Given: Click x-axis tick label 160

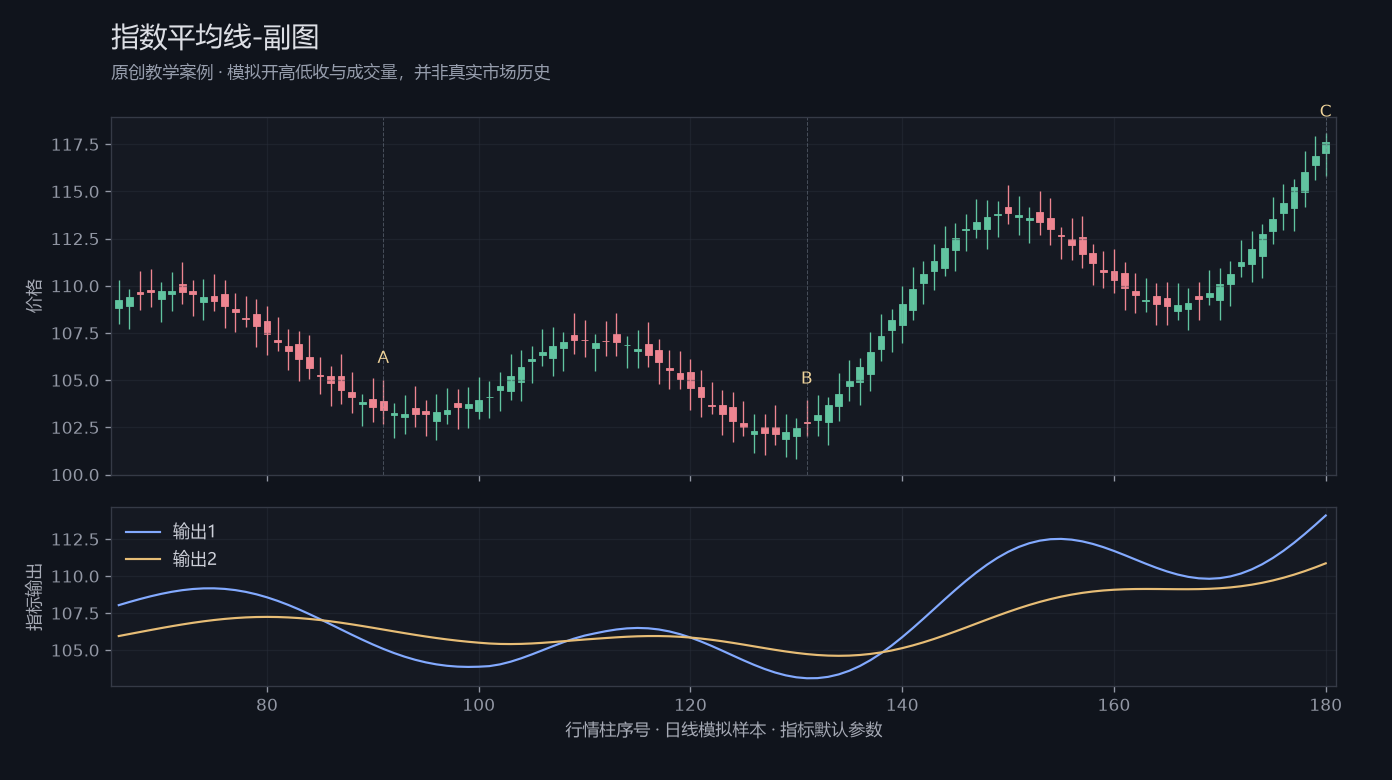Looking at the screenshot, I should click(x=1114, y=704).
